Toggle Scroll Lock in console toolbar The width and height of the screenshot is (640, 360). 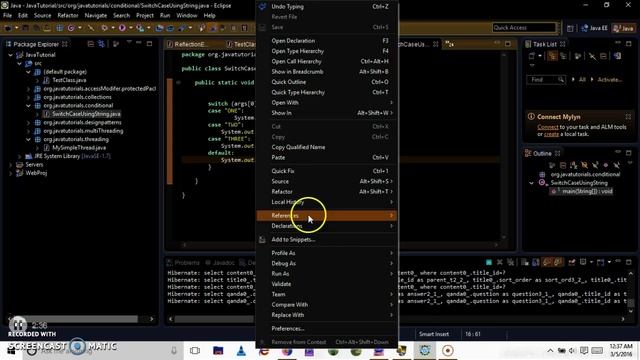[536, 262]
